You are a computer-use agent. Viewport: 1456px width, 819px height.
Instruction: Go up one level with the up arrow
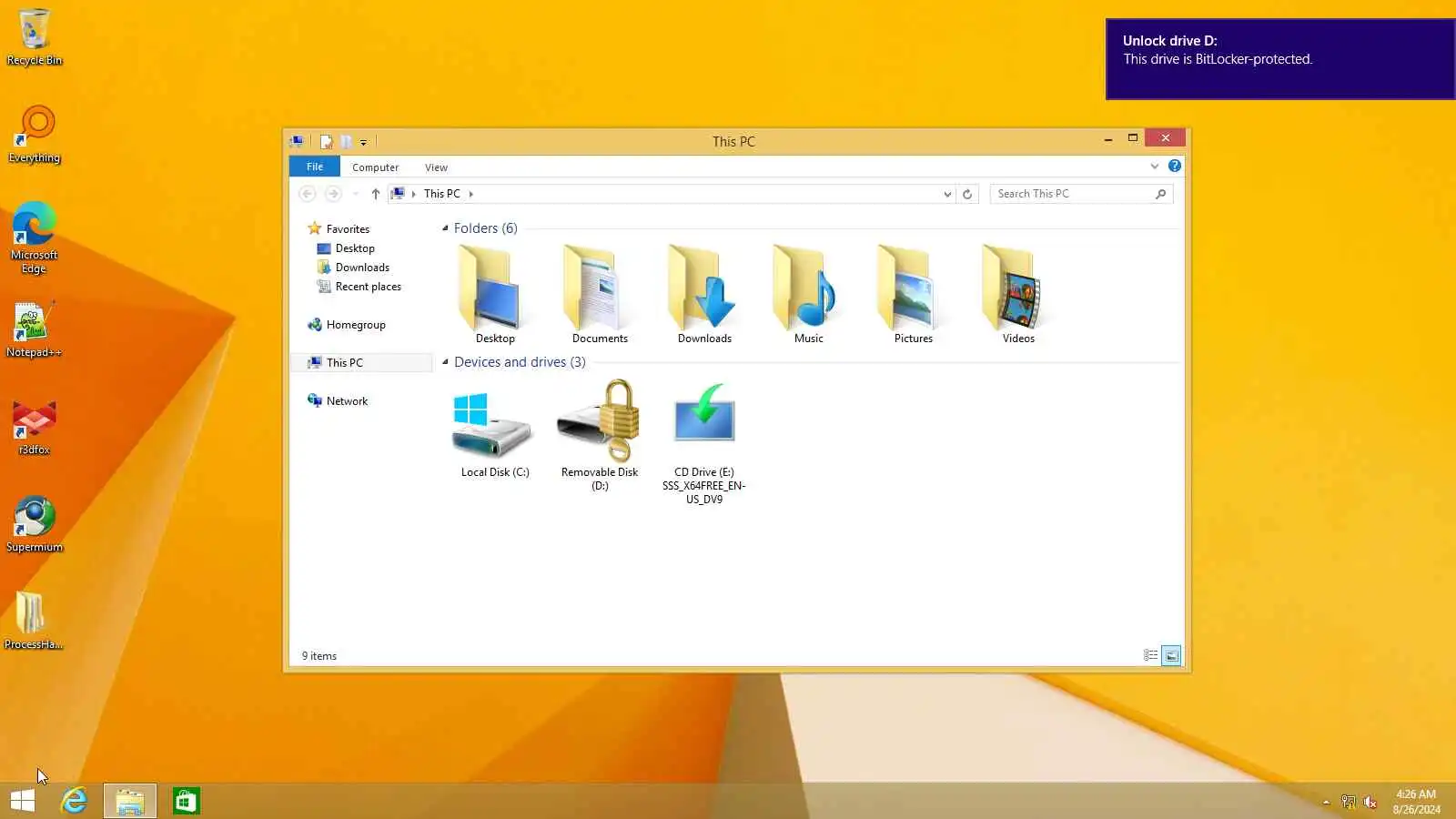coord(375,194)
